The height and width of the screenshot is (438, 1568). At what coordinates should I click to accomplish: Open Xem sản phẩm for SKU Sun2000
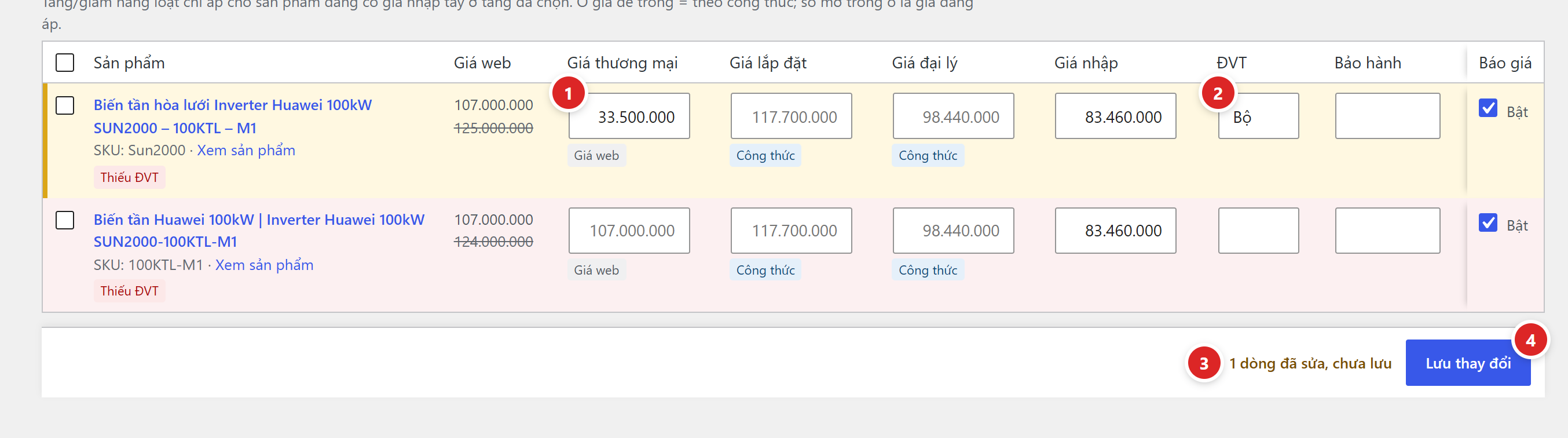(246, 151)
